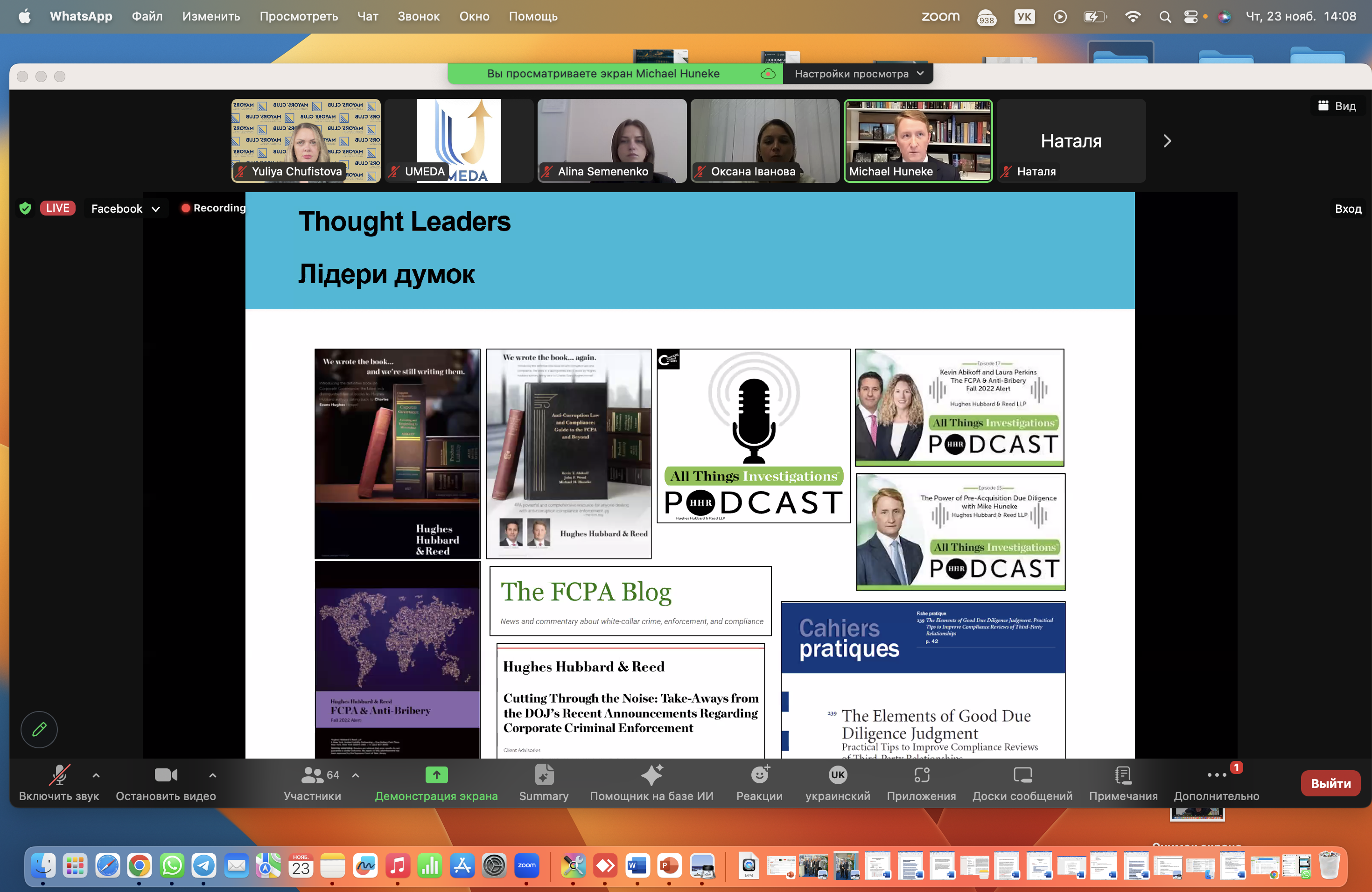Image resolution: width=1372 pixels, height=892 pixels.
Task: Open battery status in menu bar
Action: [1095, 17]
